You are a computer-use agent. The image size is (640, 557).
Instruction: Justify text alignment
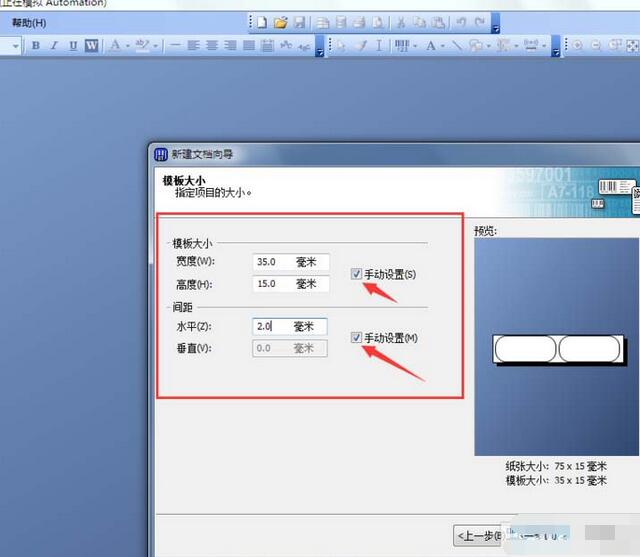[x=249, y=45]
